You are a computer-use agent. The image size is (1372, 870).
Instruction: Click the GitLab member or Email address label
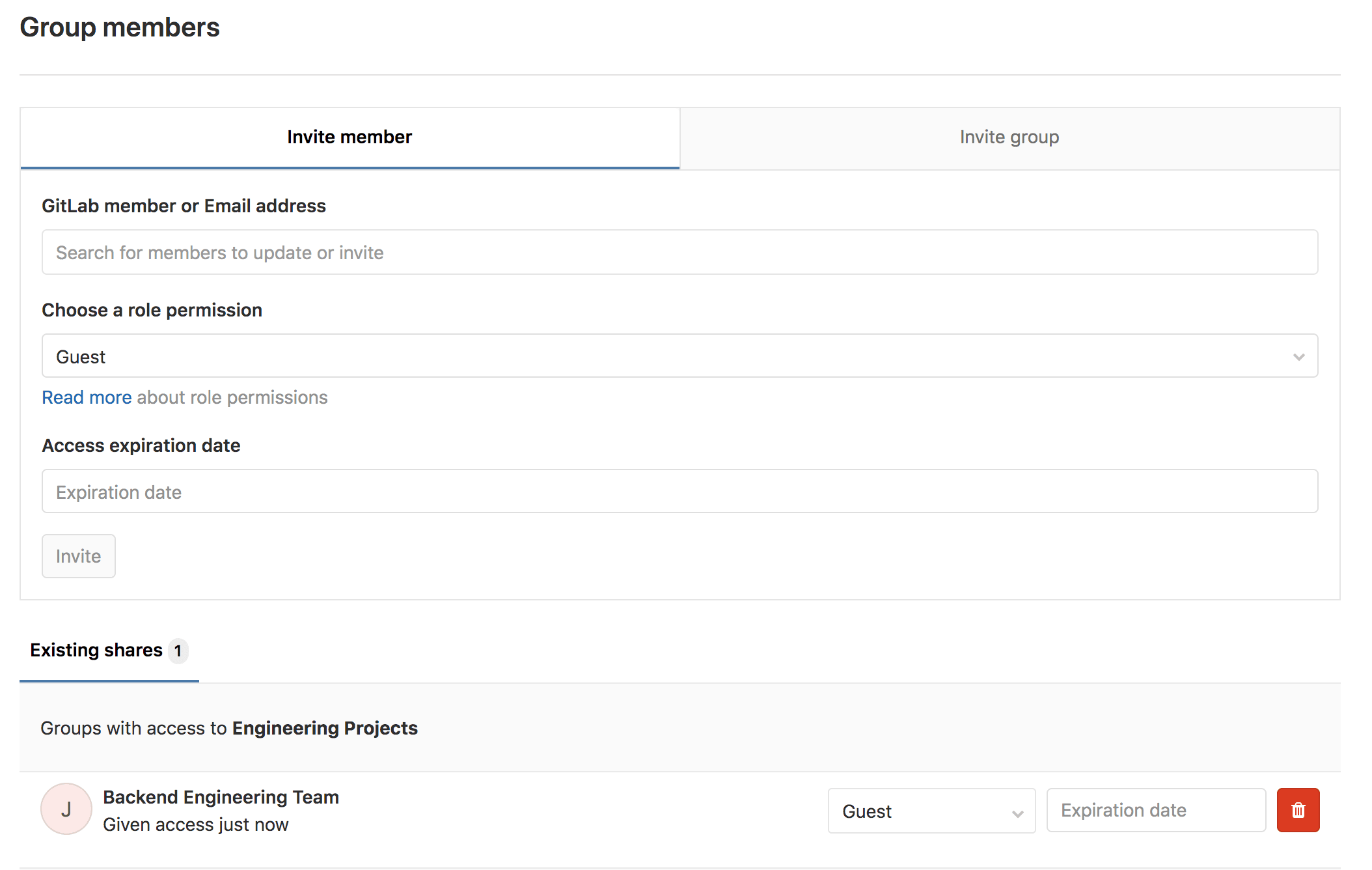[184, 206]
